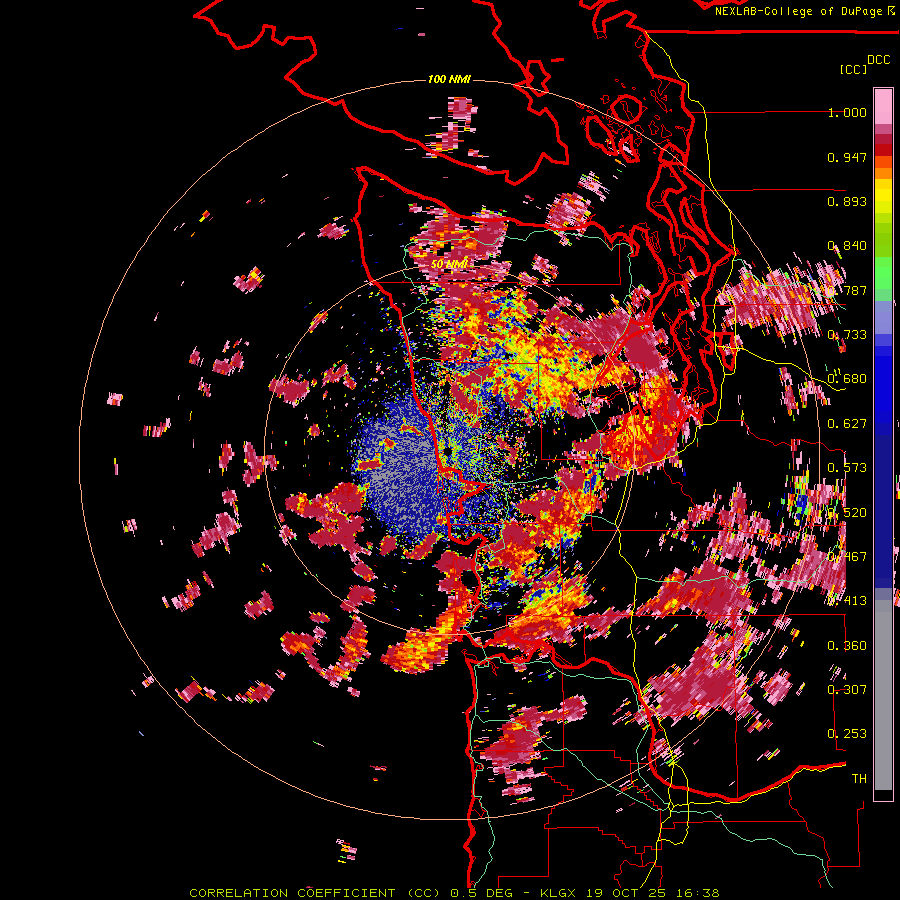Select the 0.253 legend value

point(847,734)
